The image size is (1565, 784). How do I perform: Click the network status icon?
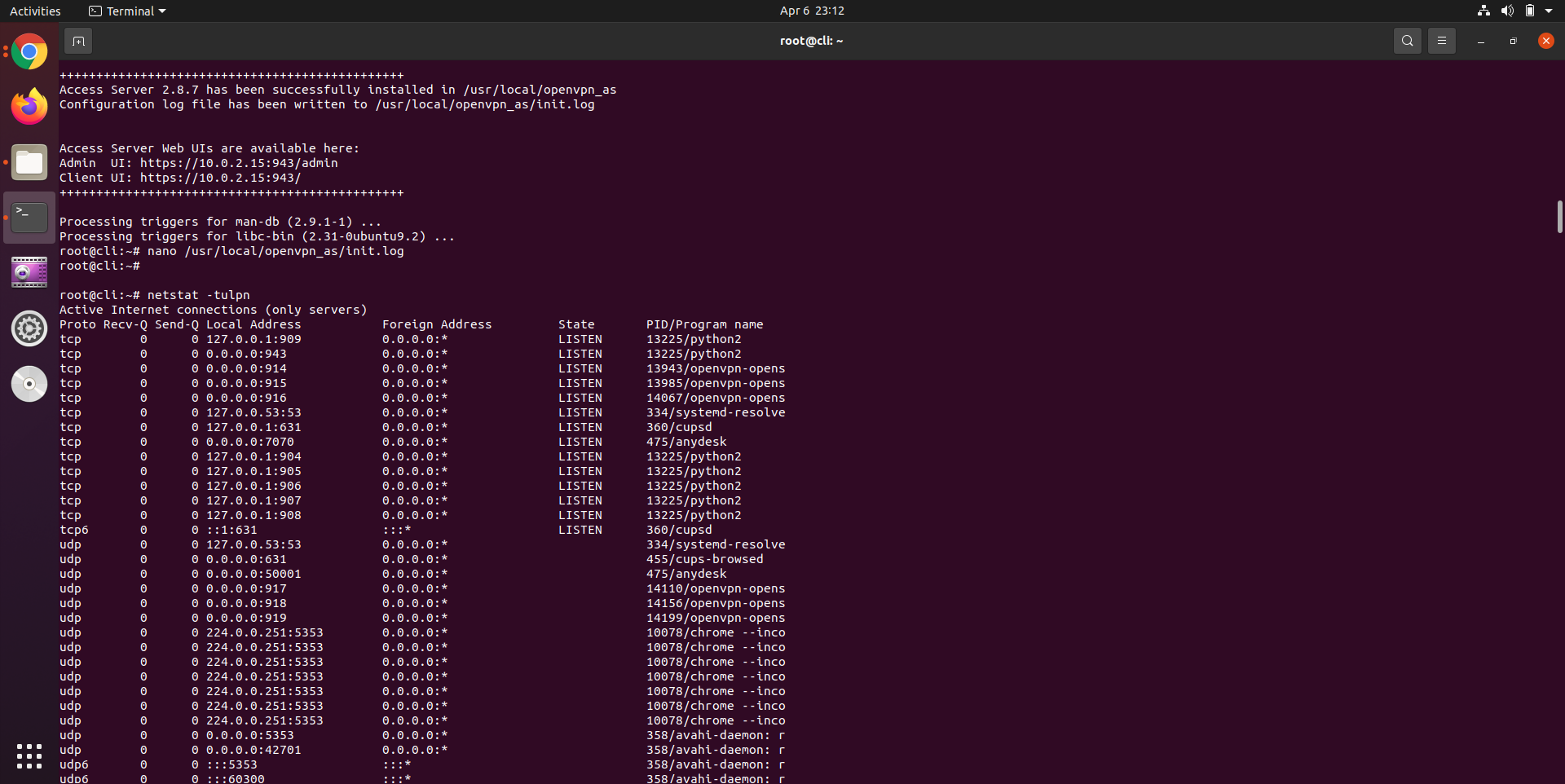[x=1483, y=11]
